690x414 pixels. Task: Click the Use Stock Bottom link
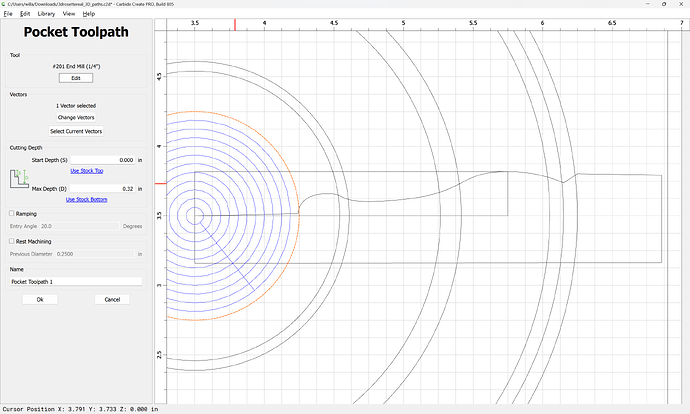[x=86, y=199]
